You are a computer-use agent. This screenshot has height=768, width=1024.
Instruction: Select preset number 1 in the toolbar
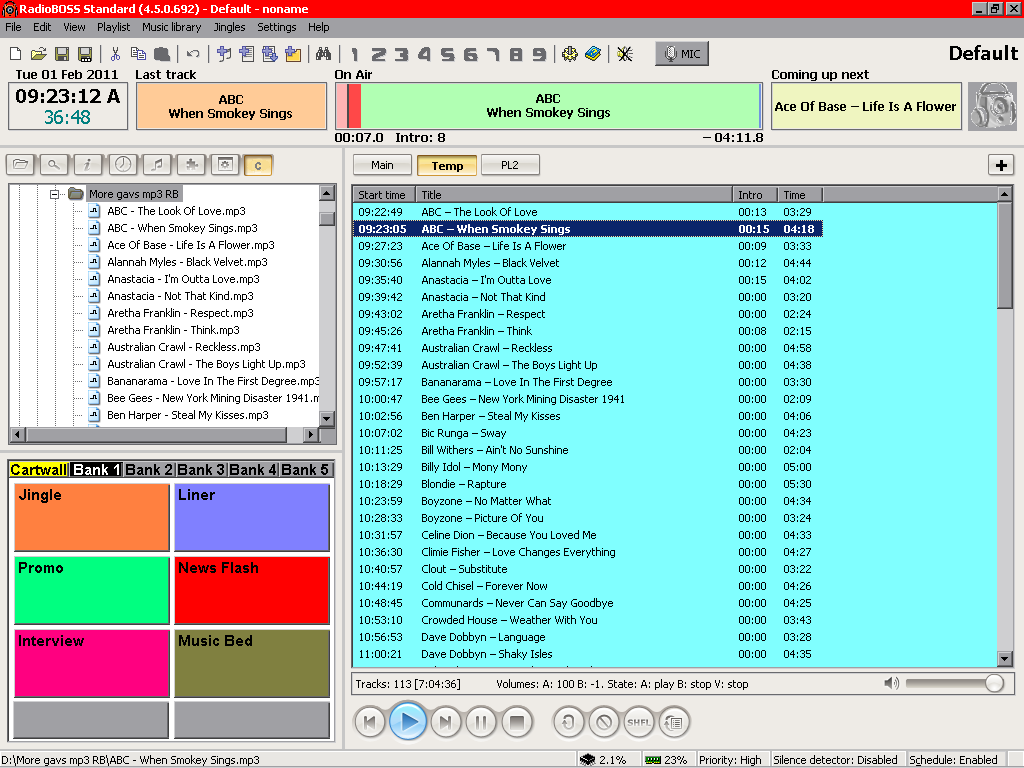click(355, 54)
